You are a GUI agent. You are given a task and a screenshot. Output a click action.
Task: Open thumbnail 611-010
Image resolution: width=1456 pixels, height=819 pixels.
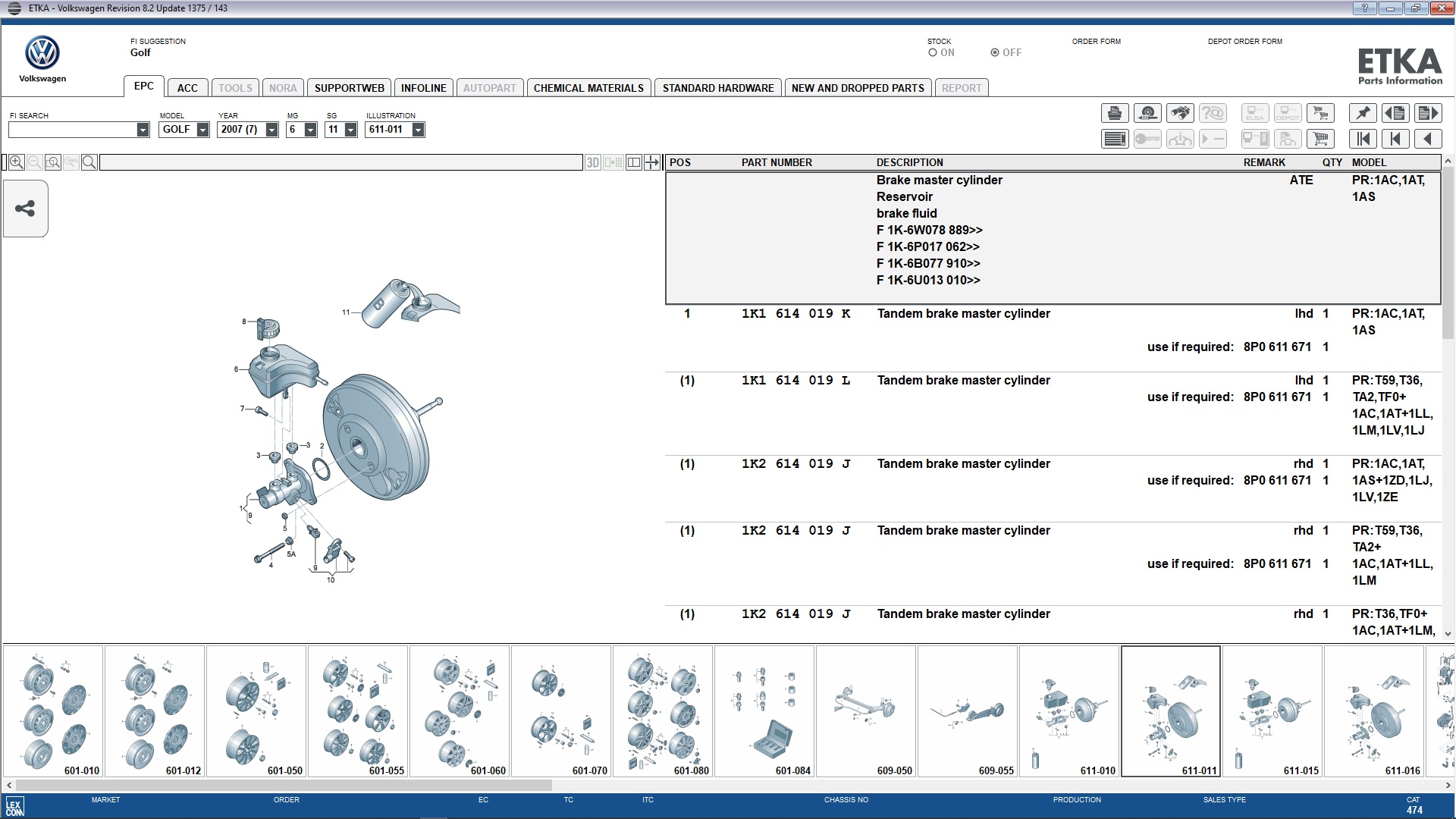[1069, 711]
